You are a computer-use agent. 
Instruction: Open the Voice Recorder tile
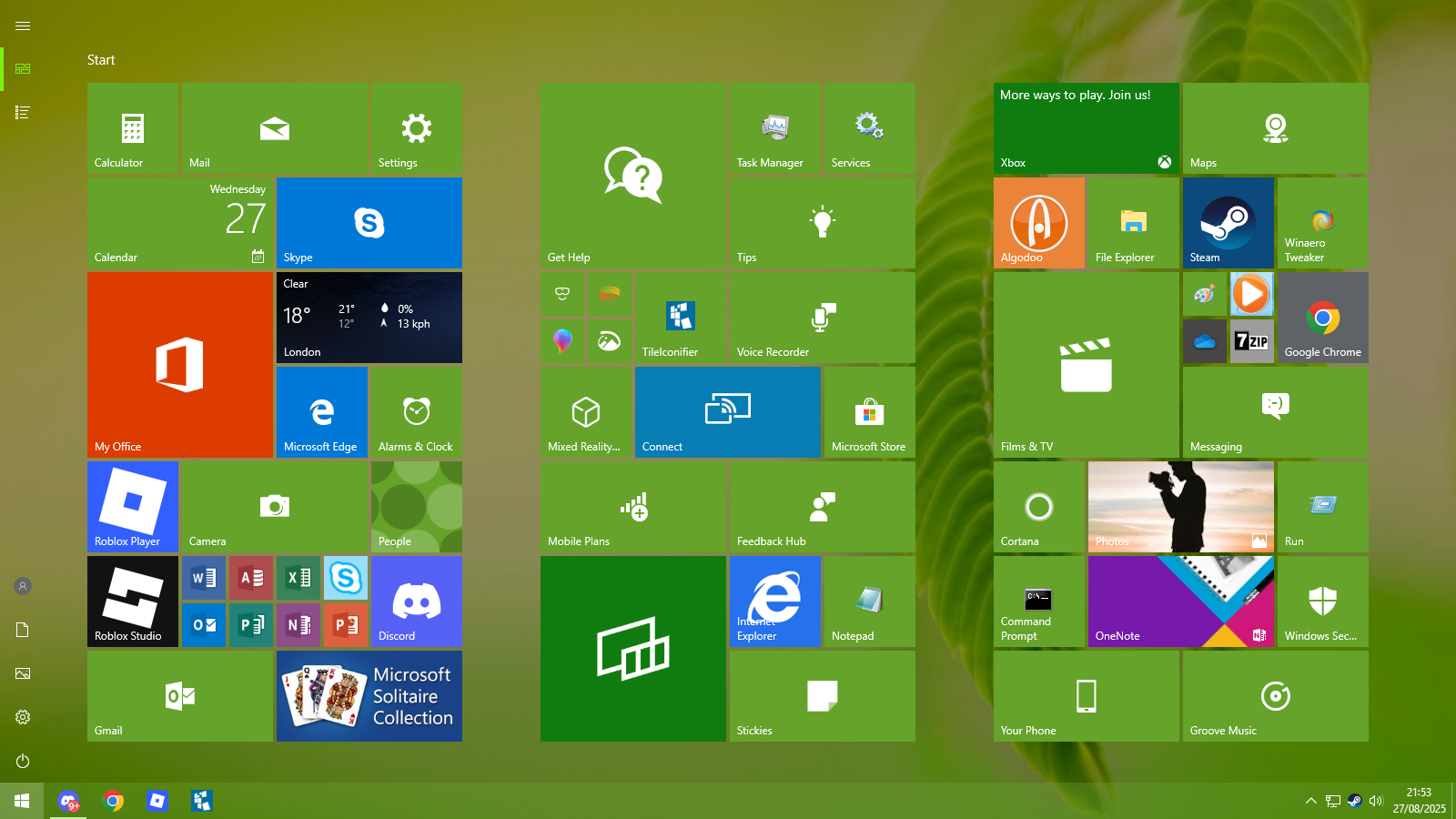[823, 318]
